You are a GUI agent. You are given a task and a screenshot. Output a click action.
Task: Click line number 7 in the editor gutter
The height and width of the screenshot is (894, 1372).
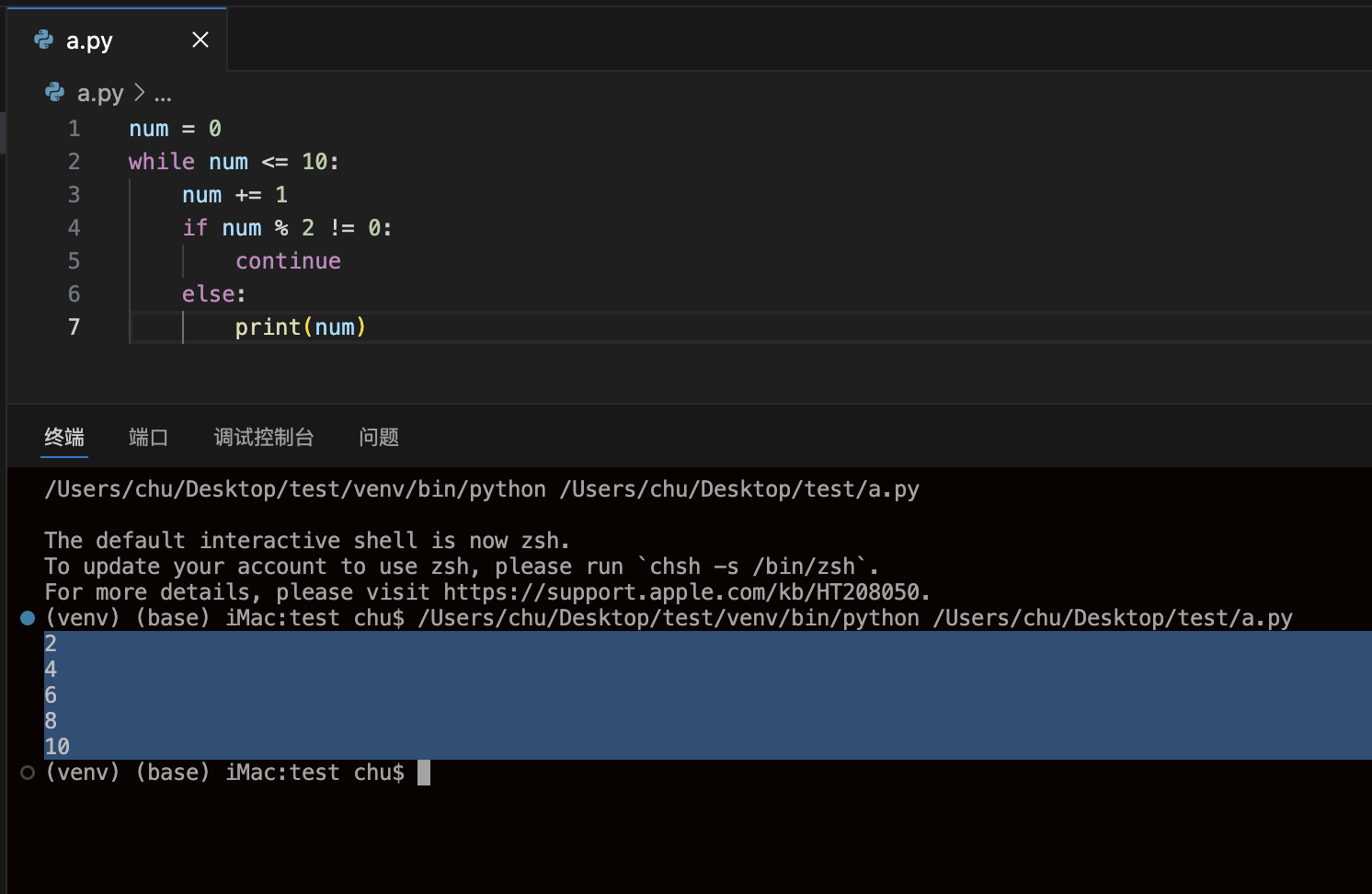(74, 327)
